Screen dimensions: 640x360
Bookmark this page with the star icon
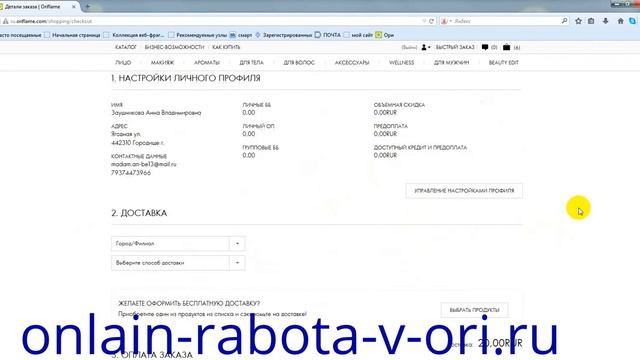click(x=578, y=21)
